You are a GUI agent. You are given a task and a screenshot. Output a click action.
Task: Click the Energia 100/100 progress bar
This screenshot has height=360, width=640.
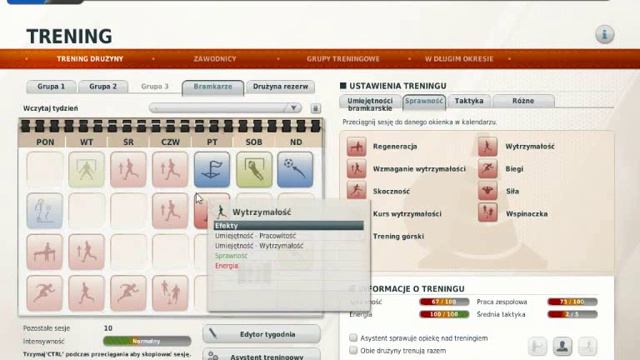(444, 314)
